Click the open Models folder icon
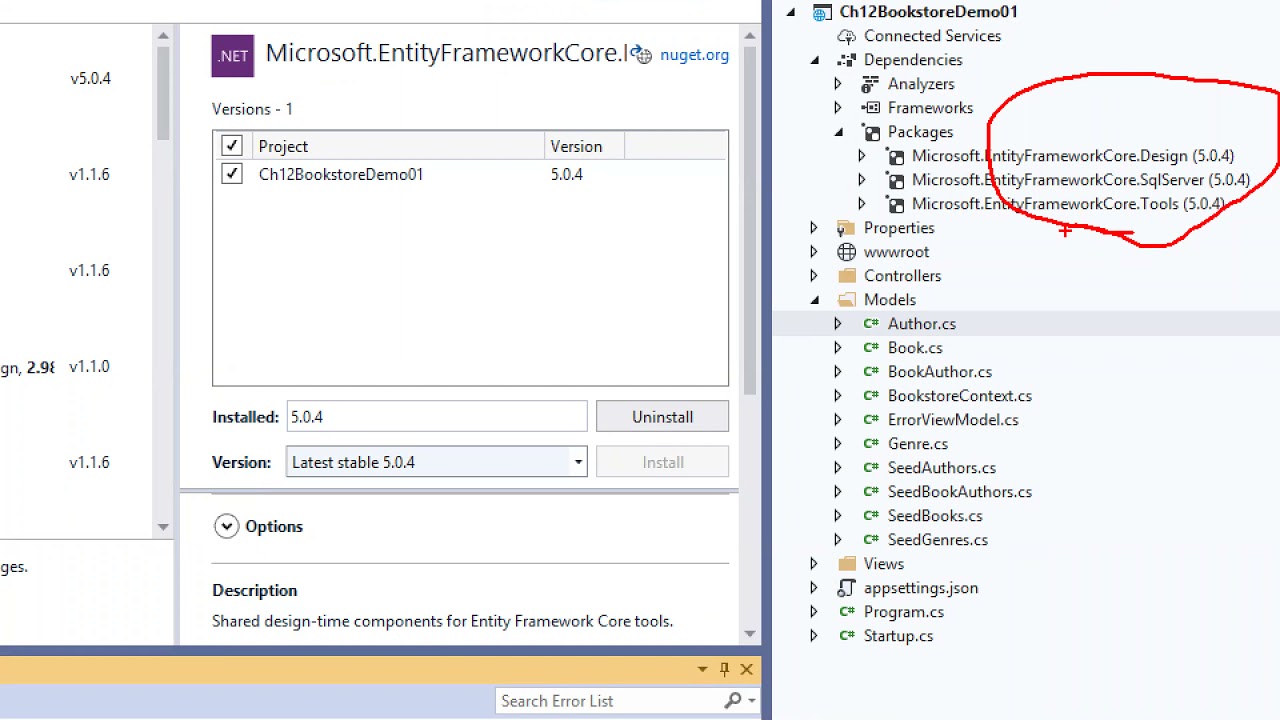 tap(846, 300)
